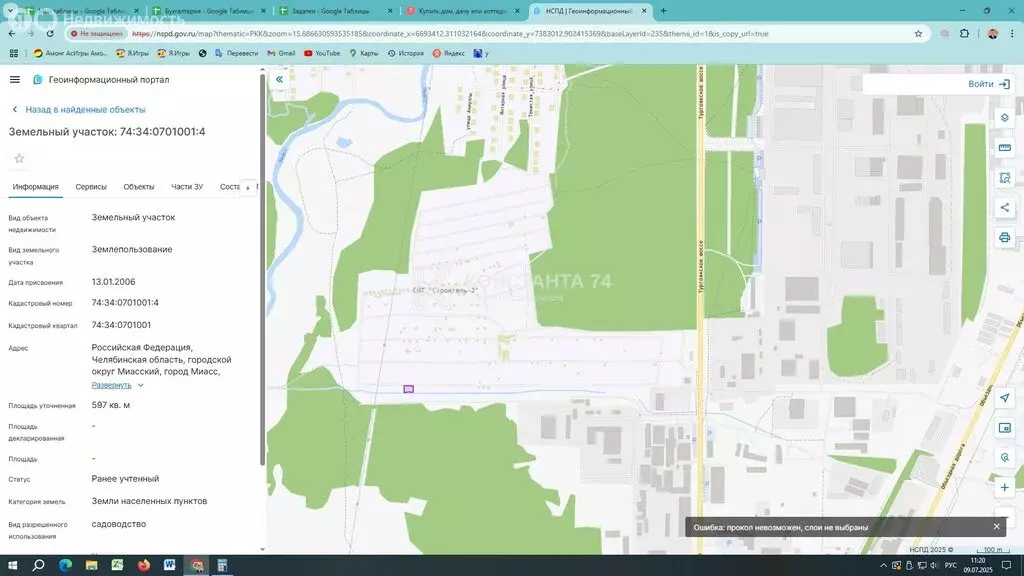Open the Перевести bookmark
The image size is (1024, 576).
point(236,54)
